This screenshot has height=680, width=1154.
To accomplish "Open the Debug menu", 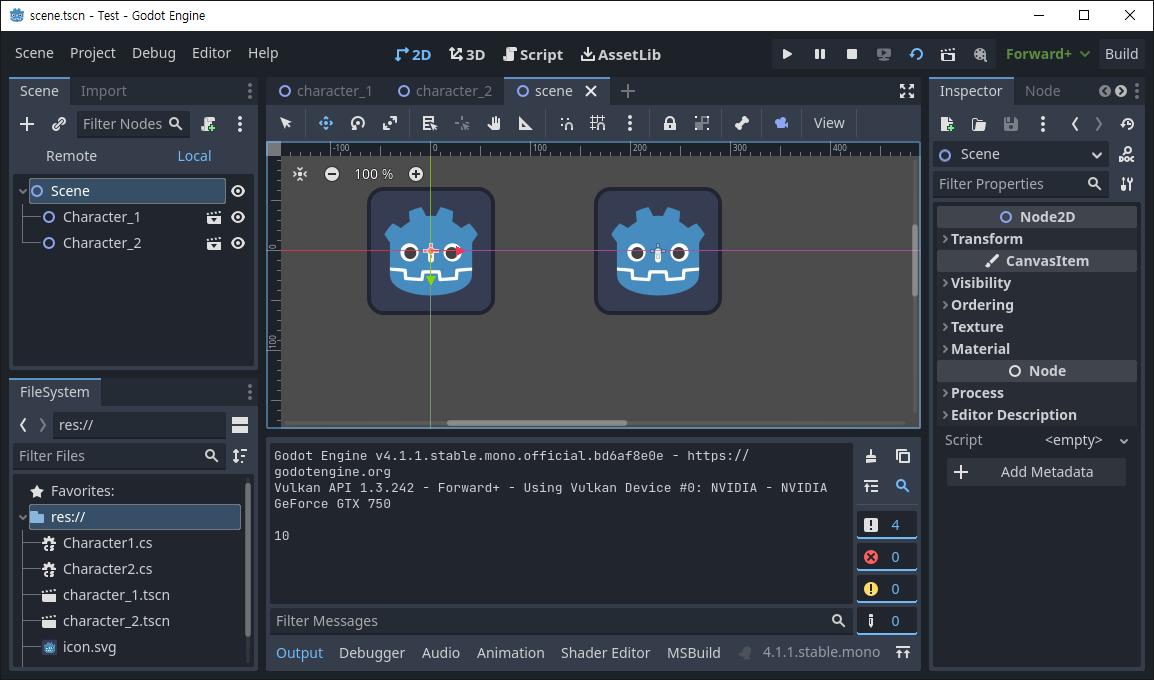I will click(154, 53).
